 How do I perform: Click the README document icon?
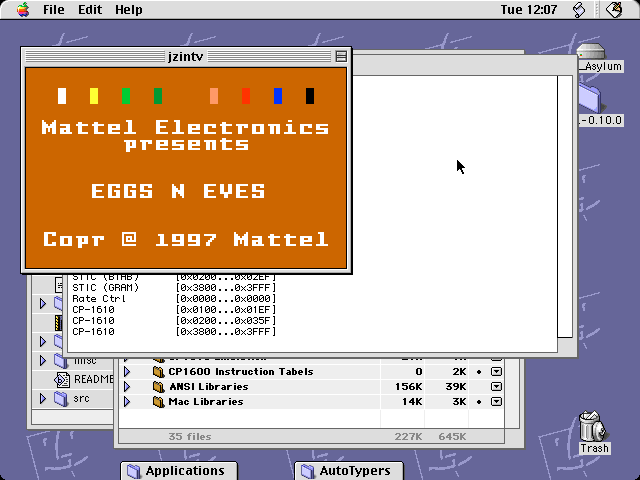[62, 380]
